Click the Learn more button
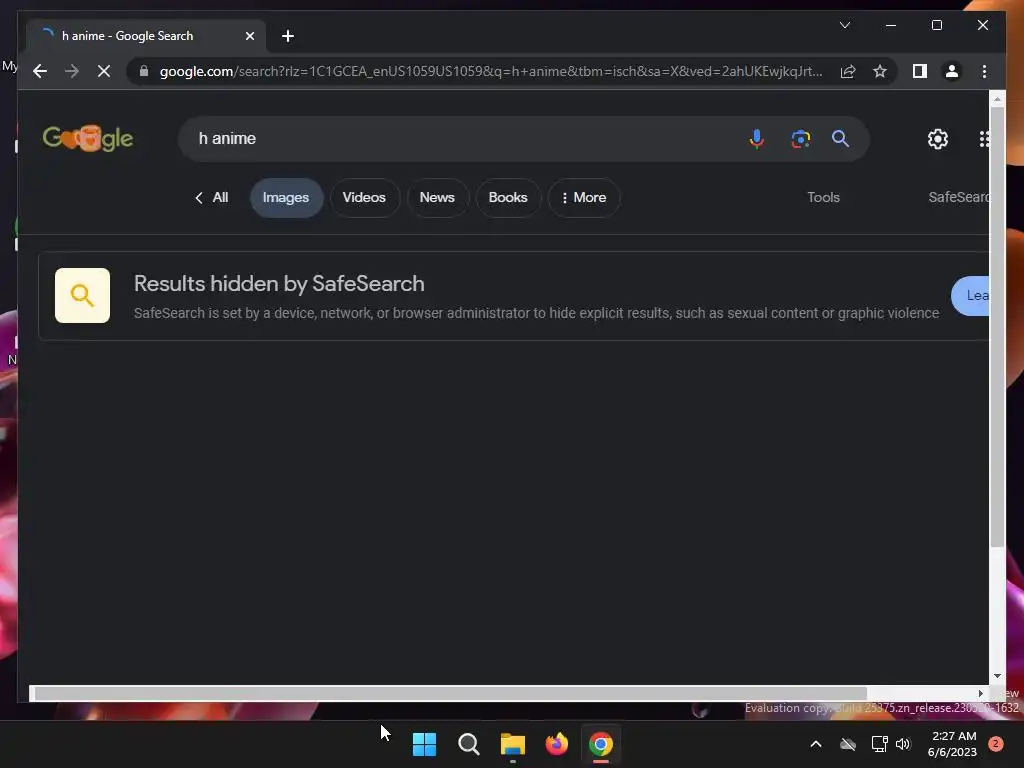Image resolution: width=1024 pixels, height=768 pixels. 970,296
